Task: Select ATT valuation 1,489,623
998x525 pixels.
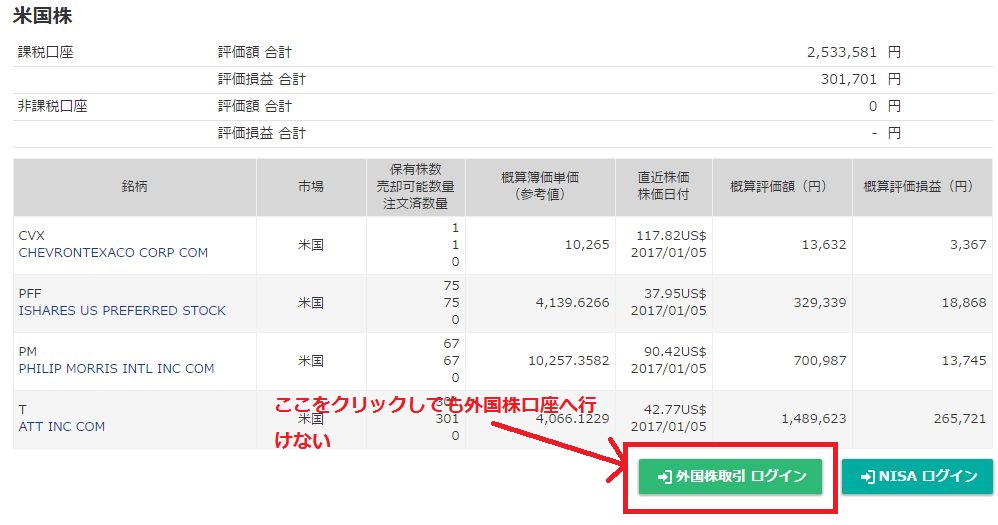Action: (814, 418)
